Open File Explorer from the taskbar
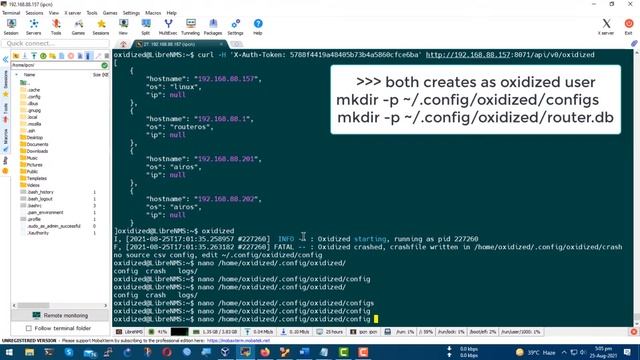 [x=29, y=352]
